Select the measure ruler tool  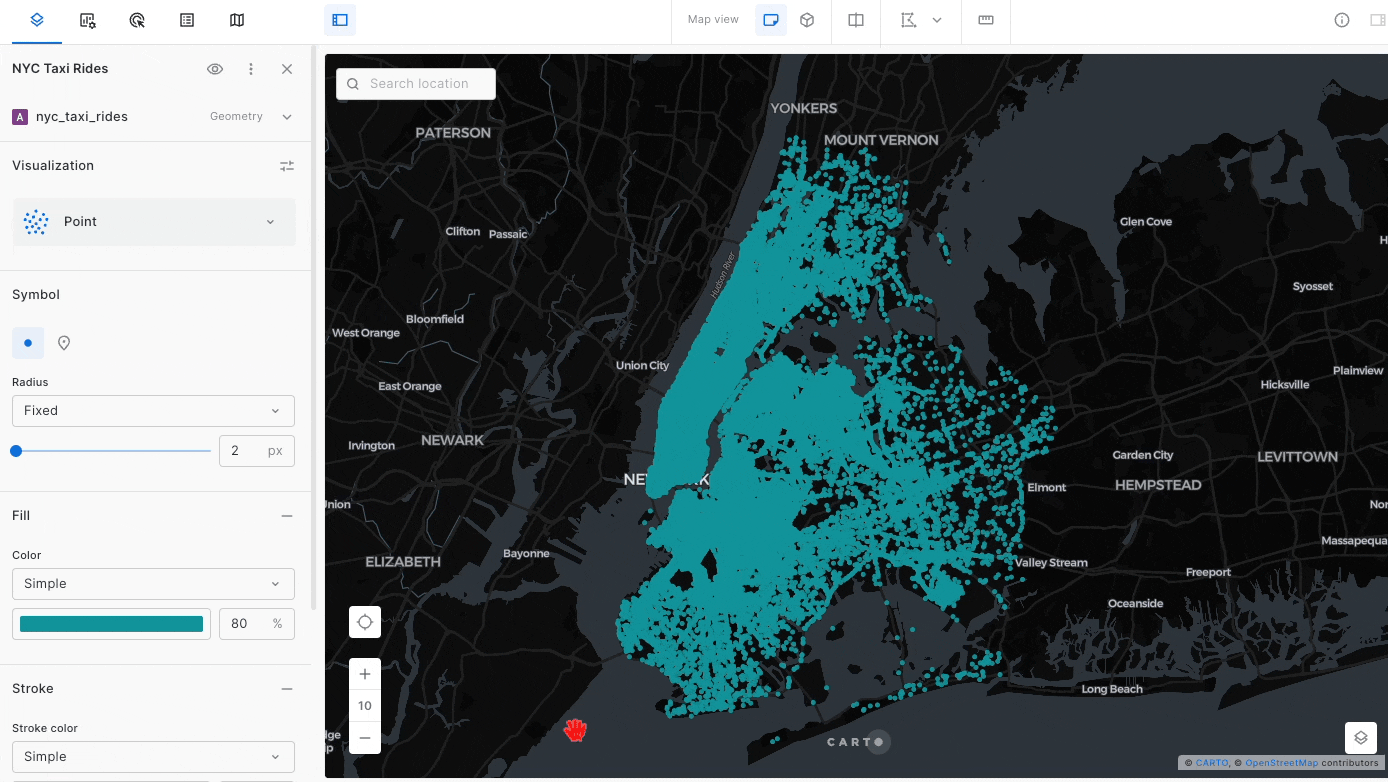986,20
